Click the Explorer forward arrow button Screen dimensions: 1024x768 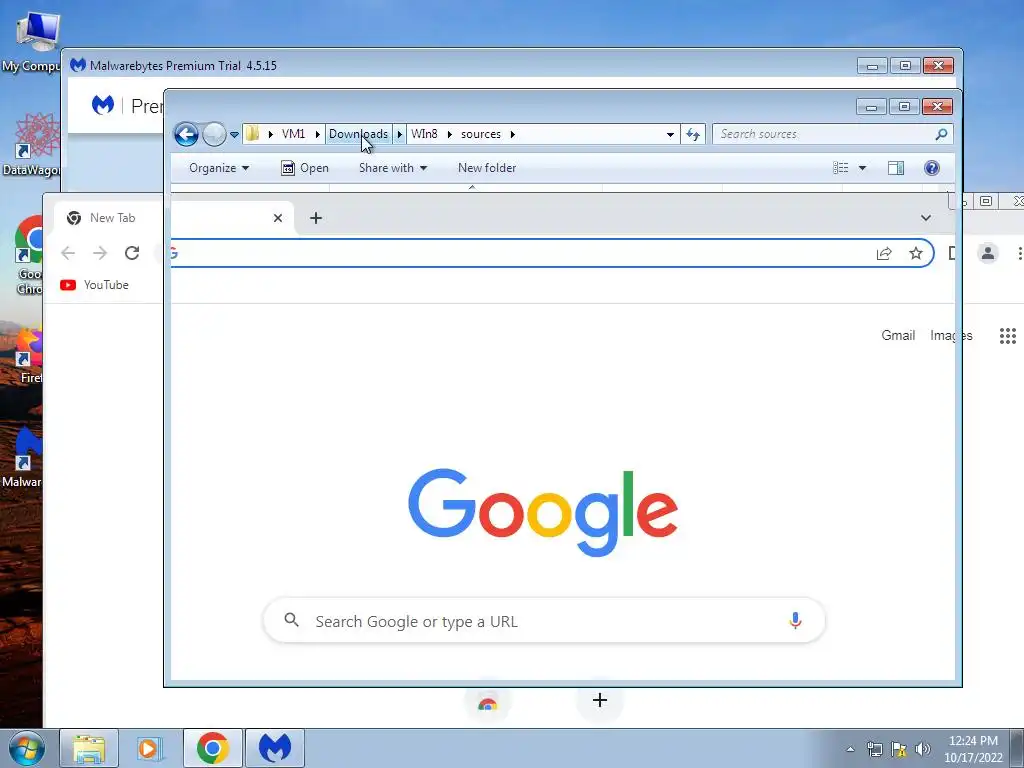point(214,135)
